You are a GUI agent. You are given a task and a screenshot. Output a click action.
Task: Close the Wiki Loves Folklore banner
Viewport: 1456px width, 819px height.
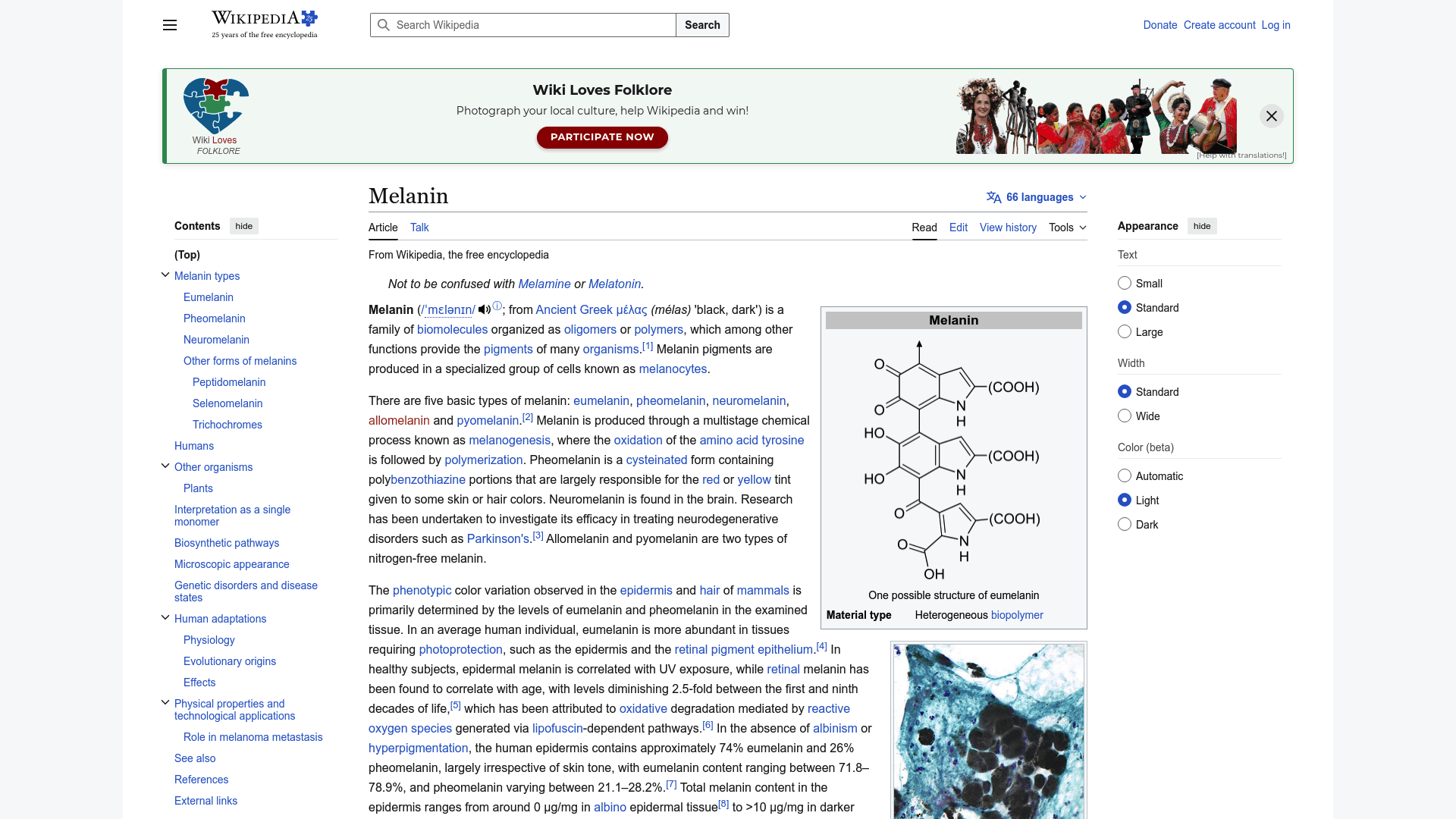coord(1272,116)
